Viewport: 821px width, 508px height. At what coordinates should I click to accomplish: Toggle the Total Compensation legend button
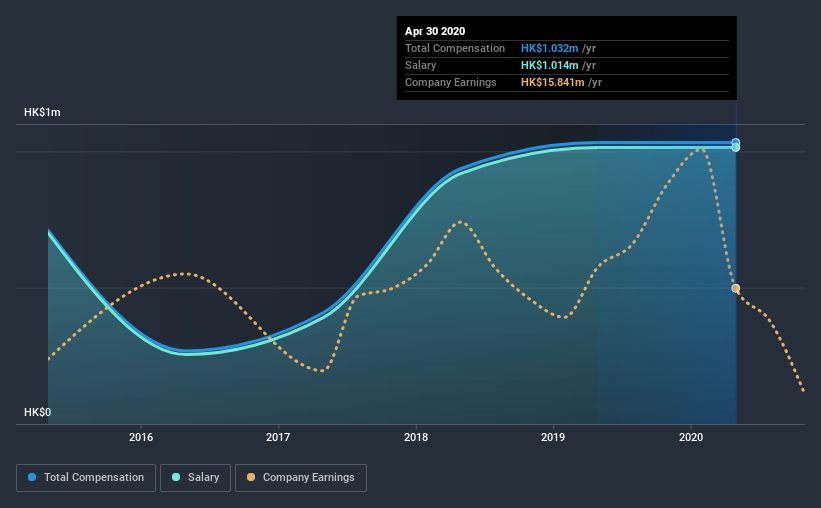coord(86,478)
